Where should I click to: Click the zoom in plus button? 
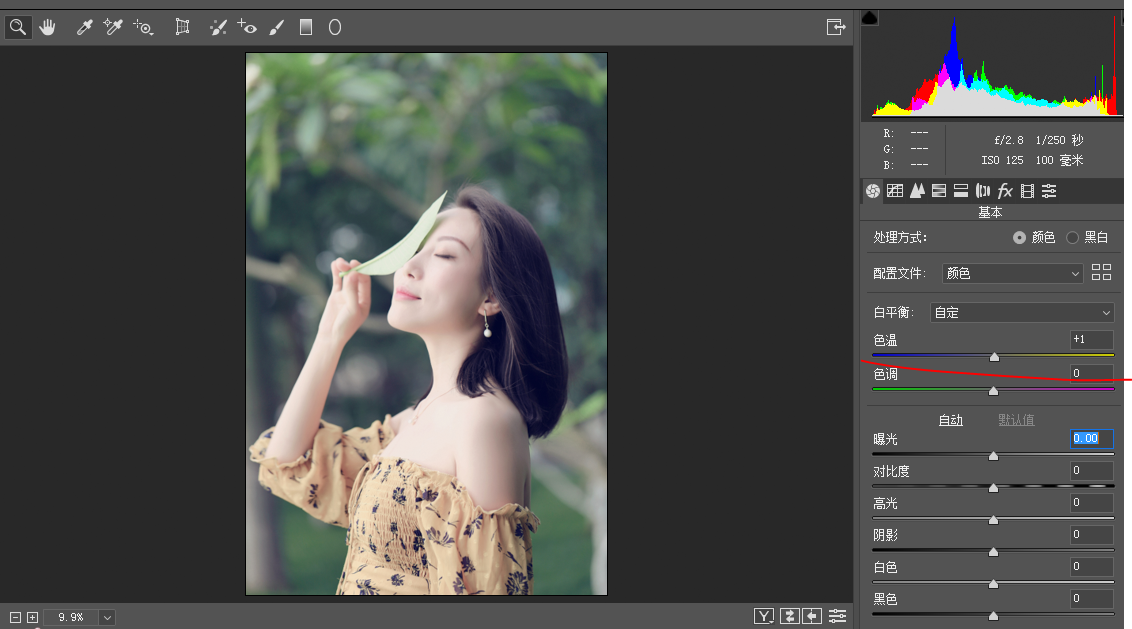pos(32,617)
